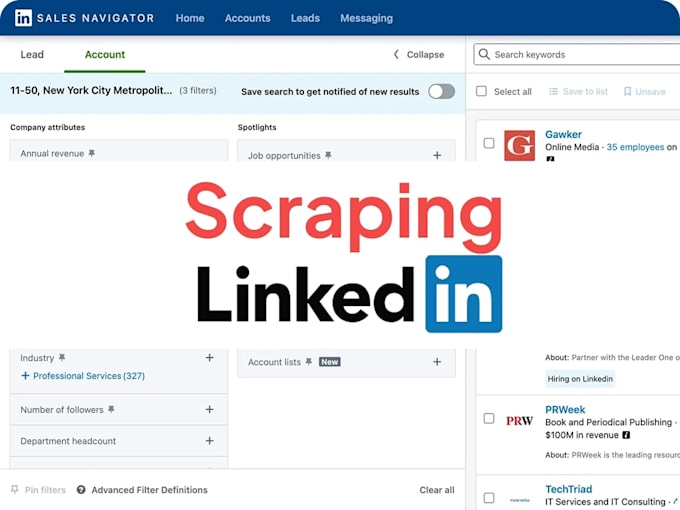Expand the Job opportunities filter
This screenshot has width=680, height=510.
point(437,155)
